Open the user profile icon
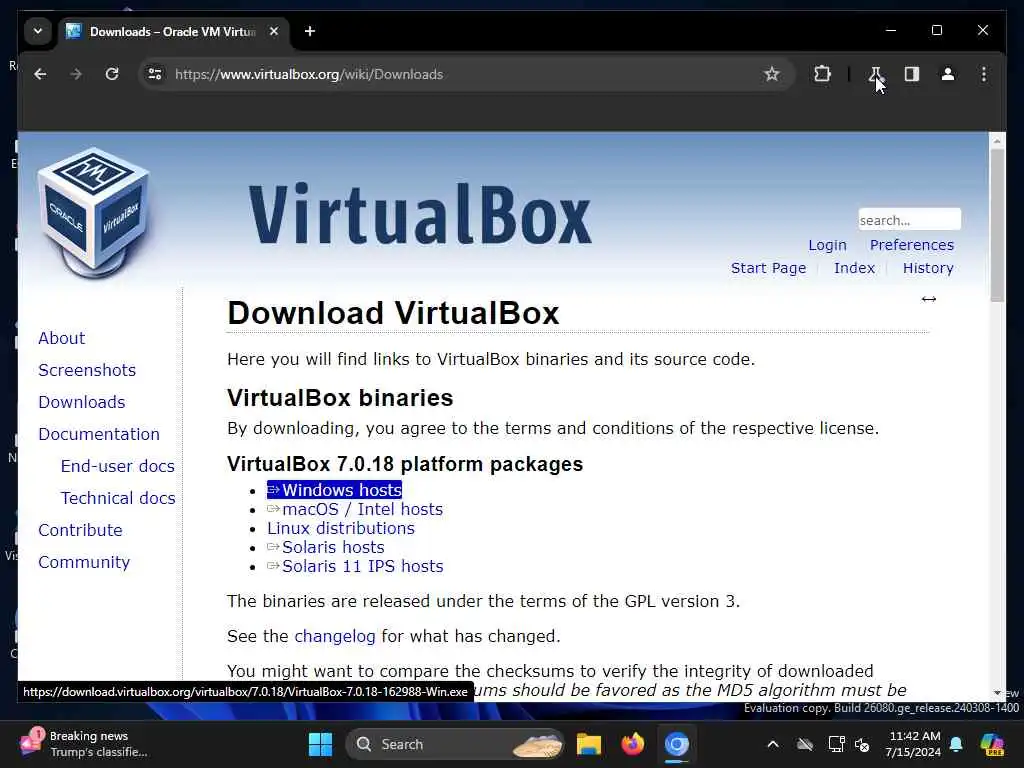 coord(948,74)
